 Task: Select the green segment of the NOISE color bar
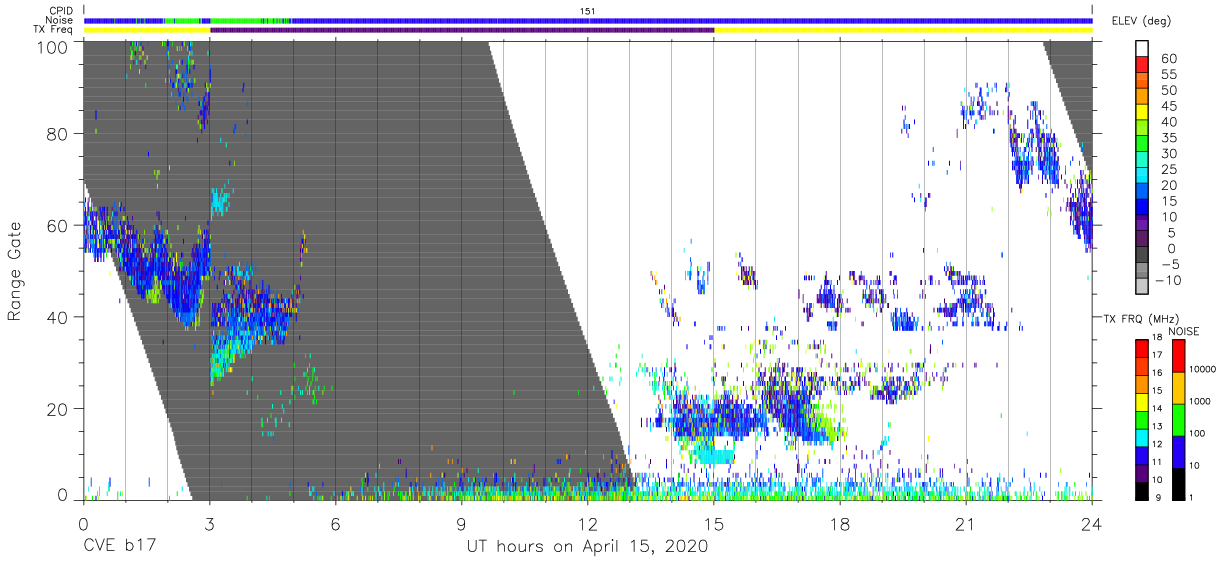1177,419
